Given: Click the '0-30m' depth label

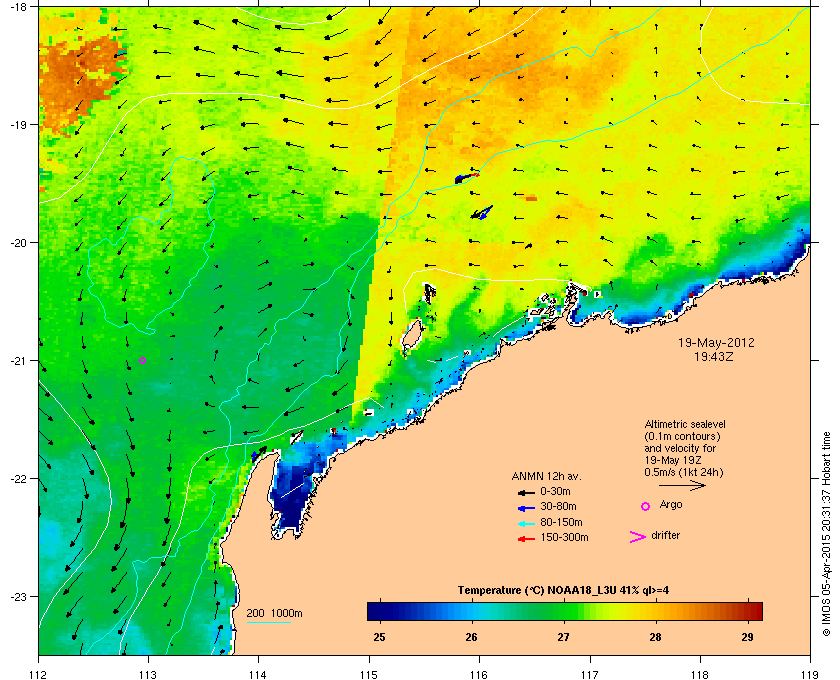Looking at the screenshot, I should (x=555, y=491).
